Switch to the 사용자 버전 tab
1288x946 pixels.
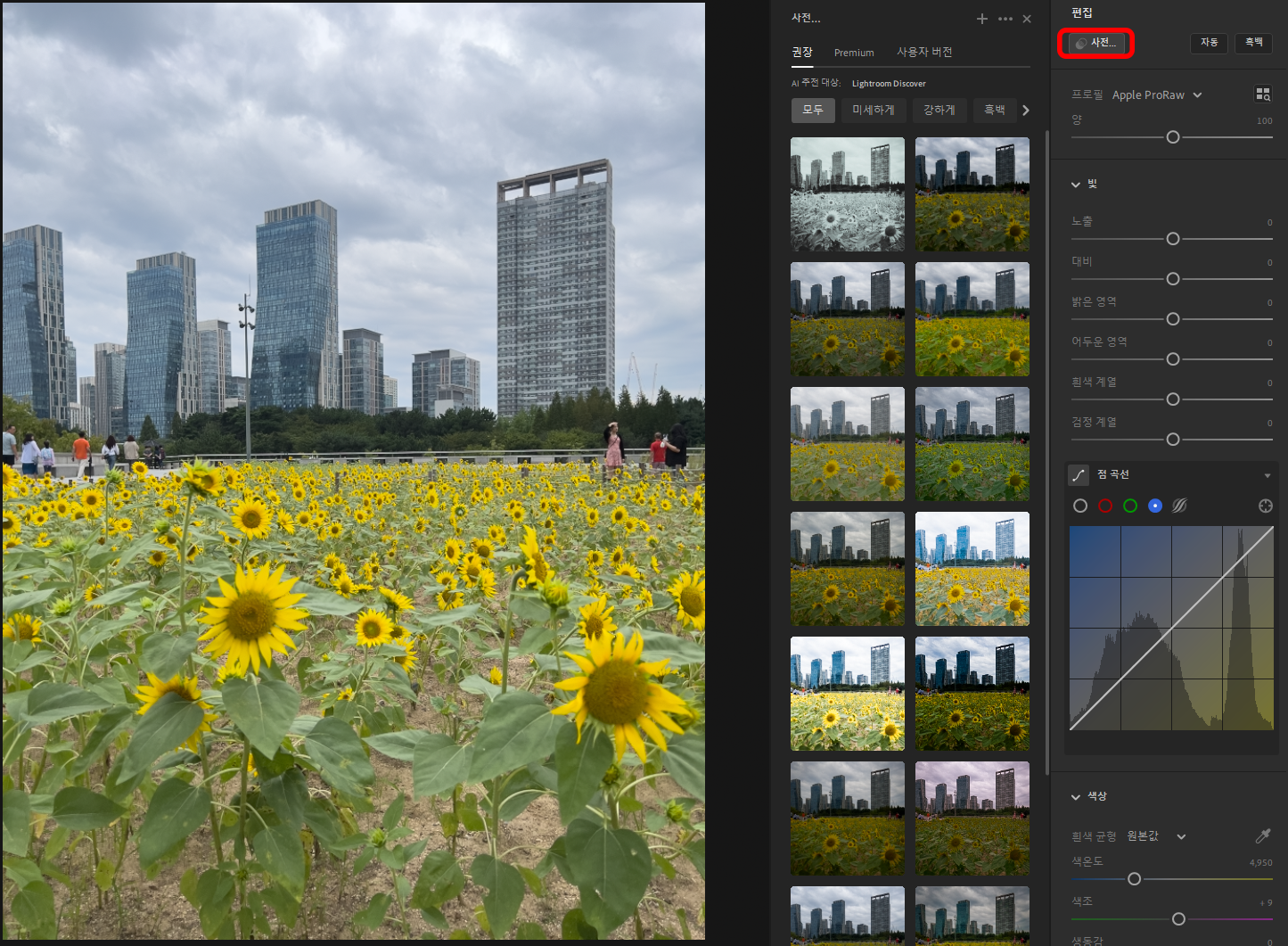[x=924, y=53]
